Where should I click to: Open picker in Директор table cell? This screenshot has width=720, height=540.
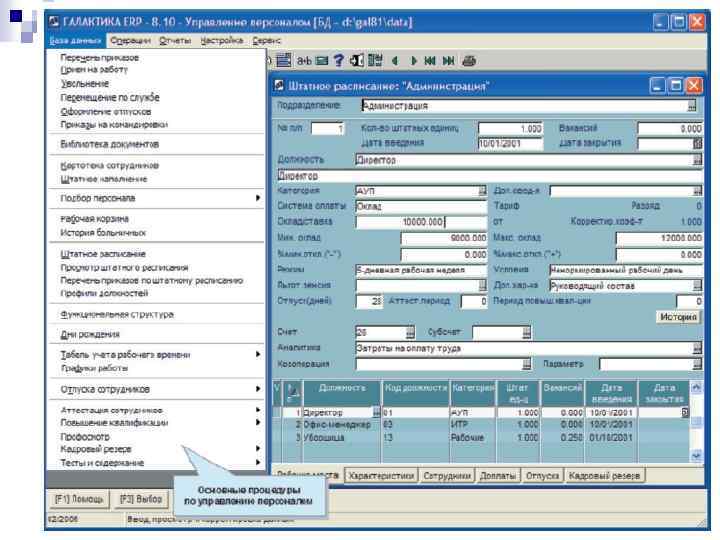point(377,412)
